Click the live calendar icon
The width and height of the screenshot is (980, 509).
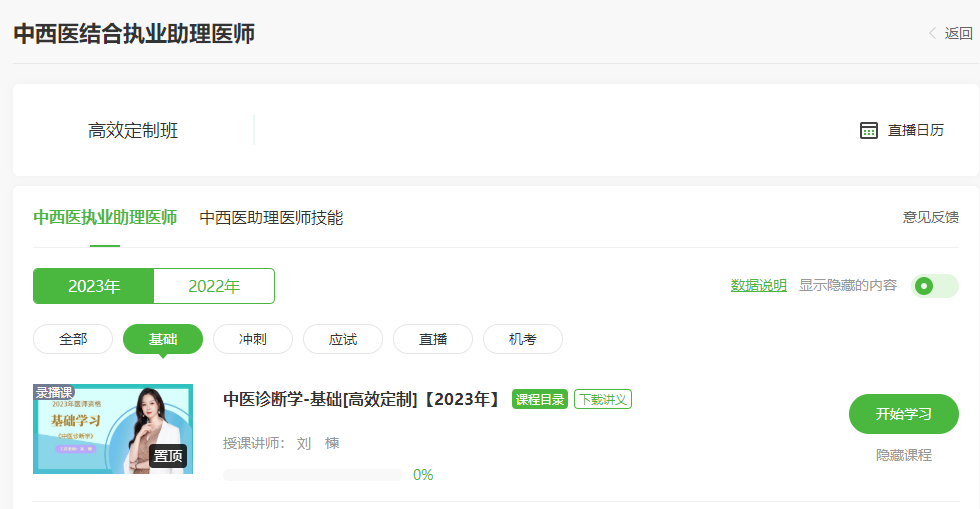[869, 130]
